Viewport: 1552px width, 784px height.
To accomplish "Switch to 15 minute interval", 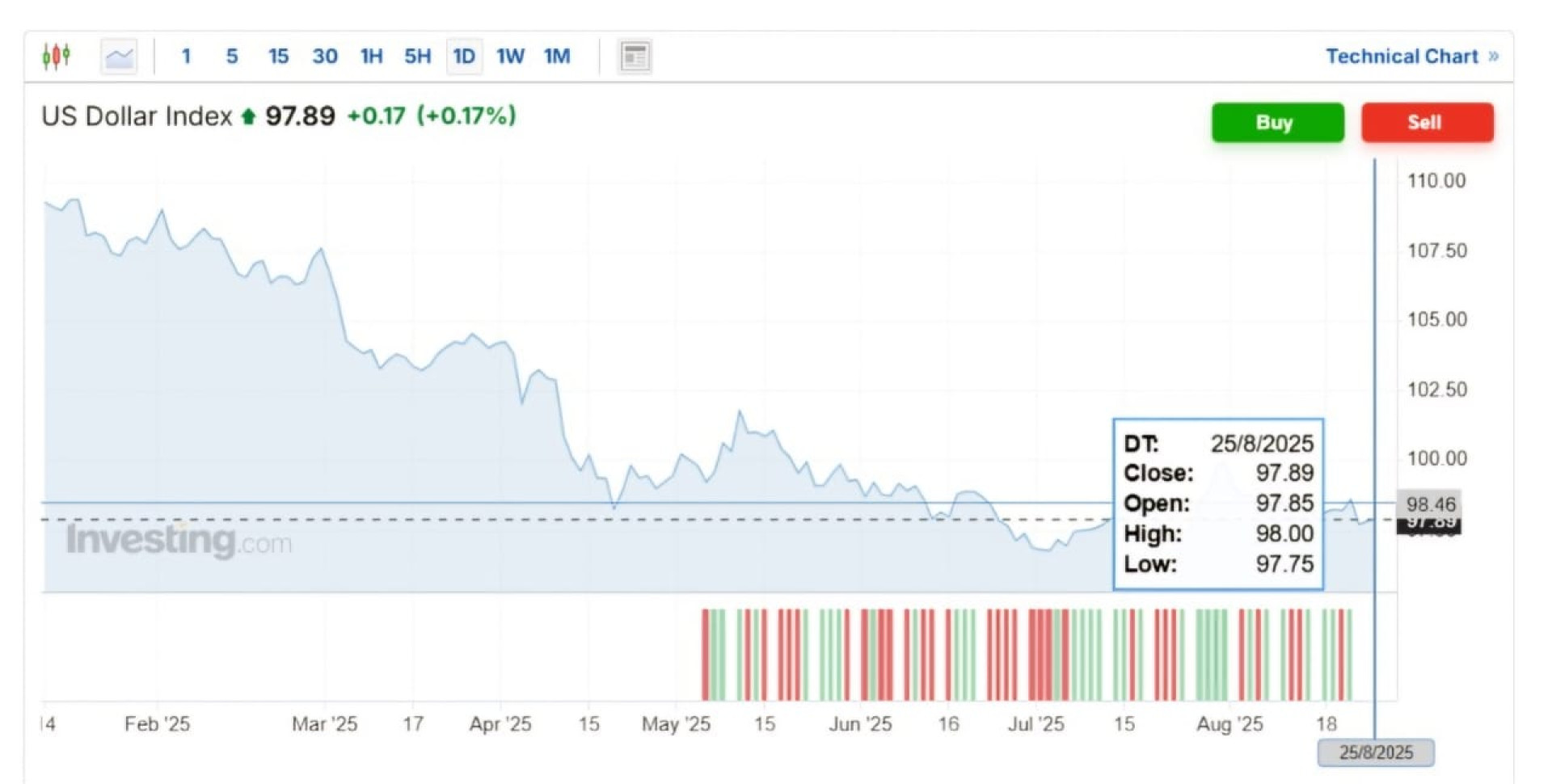I will click(x=278, y=57).
